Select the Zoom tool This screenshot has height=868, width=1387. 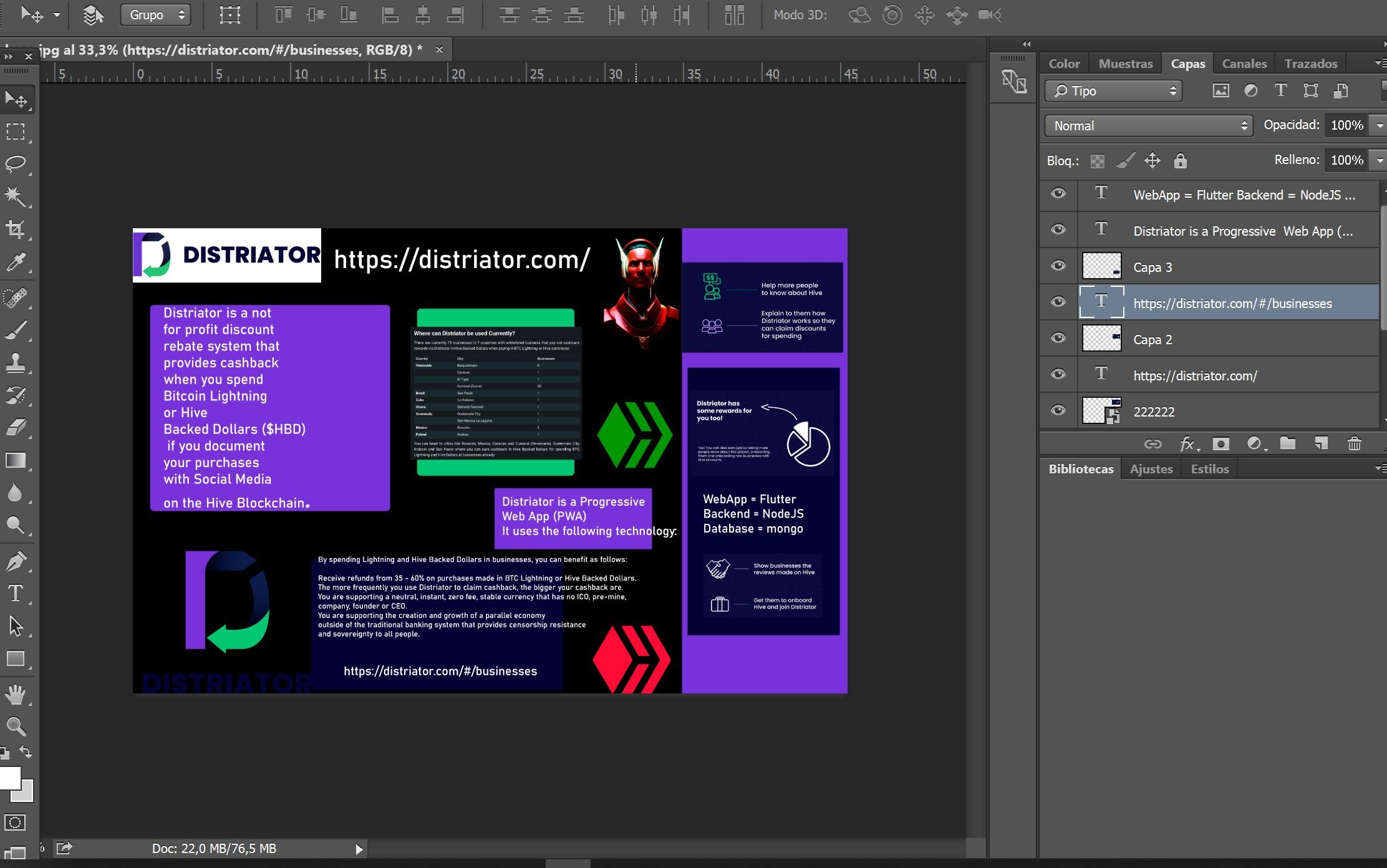tap(16, 726)
